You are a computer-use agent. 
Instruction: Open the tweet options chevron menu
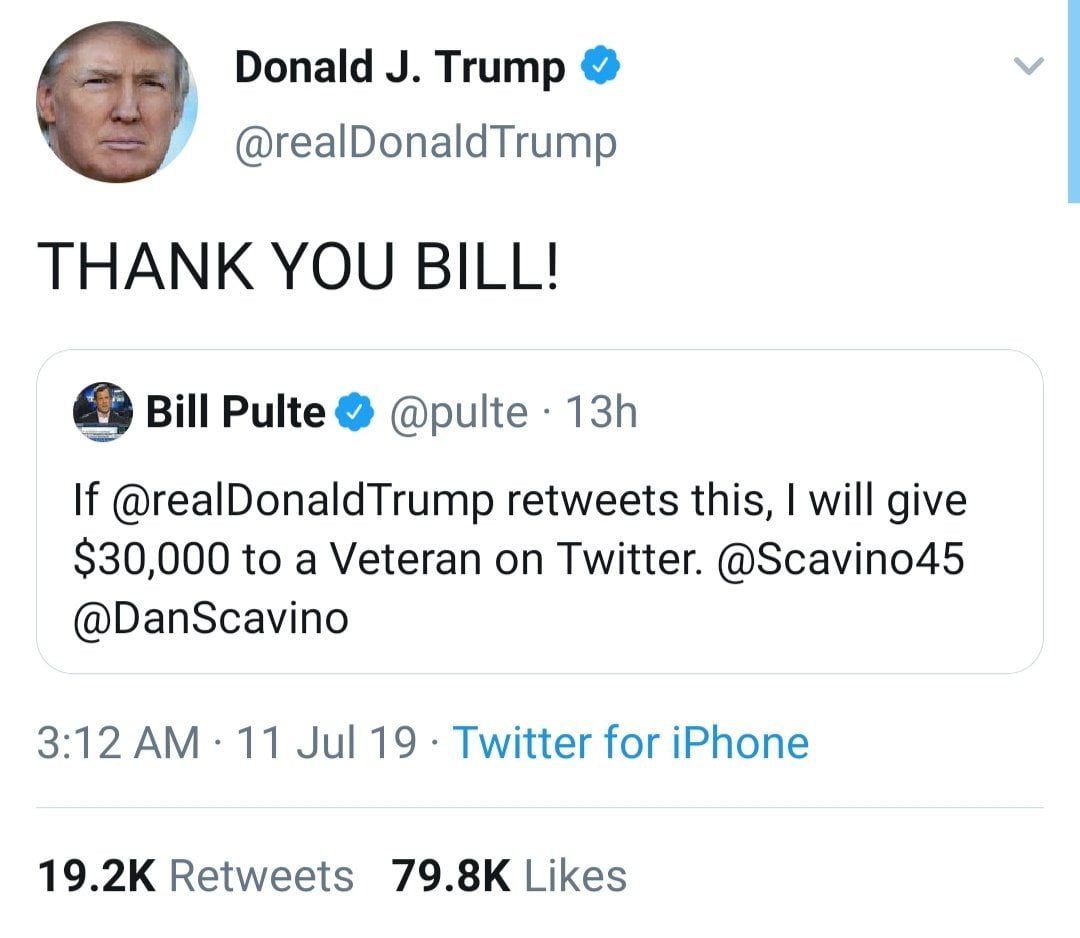tap(1027, 68)
